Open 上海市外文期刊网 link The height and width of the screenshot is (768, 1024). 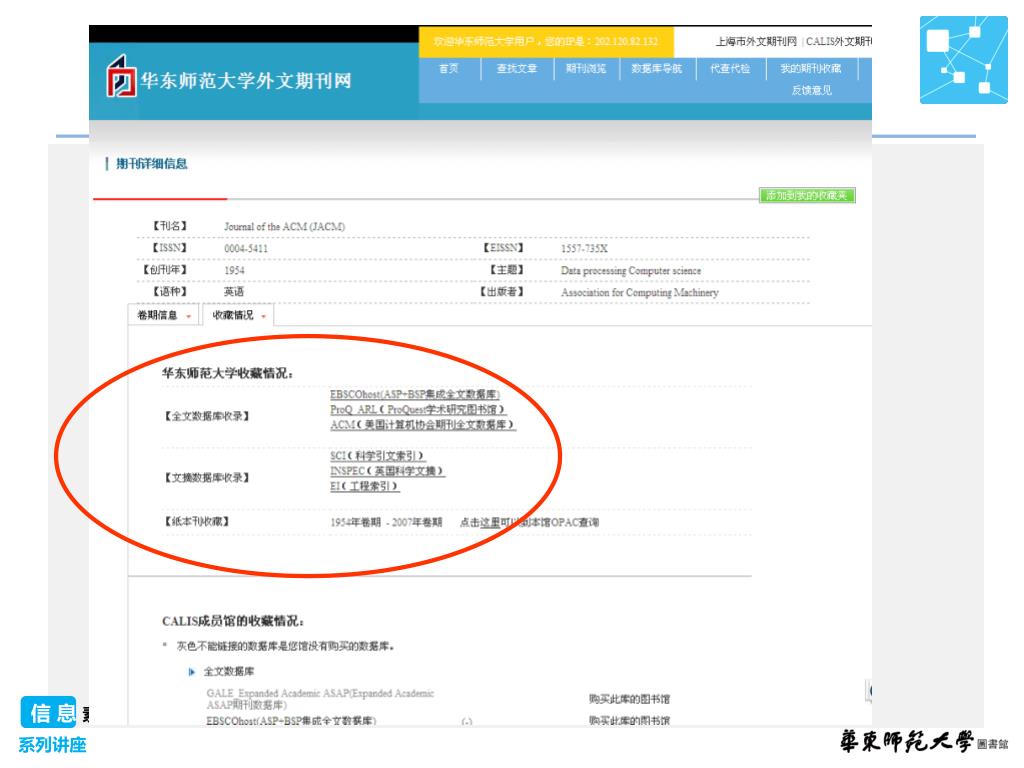(756, 42)
